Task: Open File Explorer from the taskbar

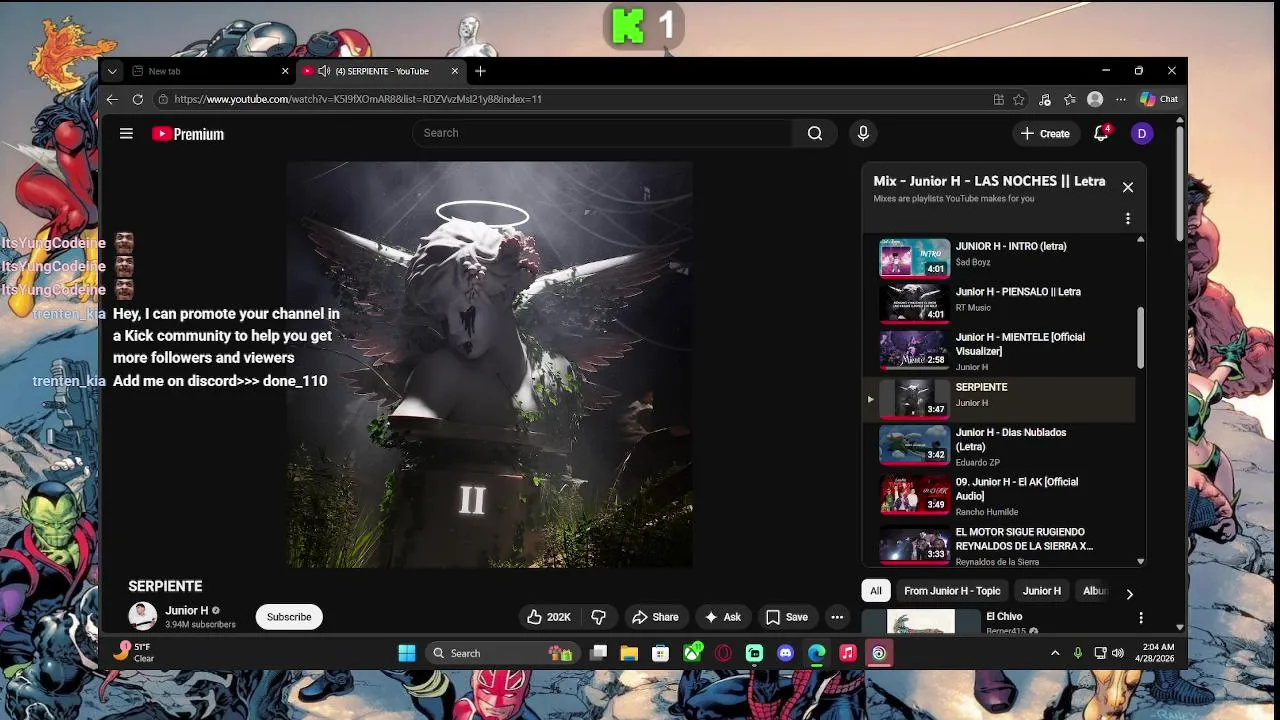Action: tap(629, 653)
